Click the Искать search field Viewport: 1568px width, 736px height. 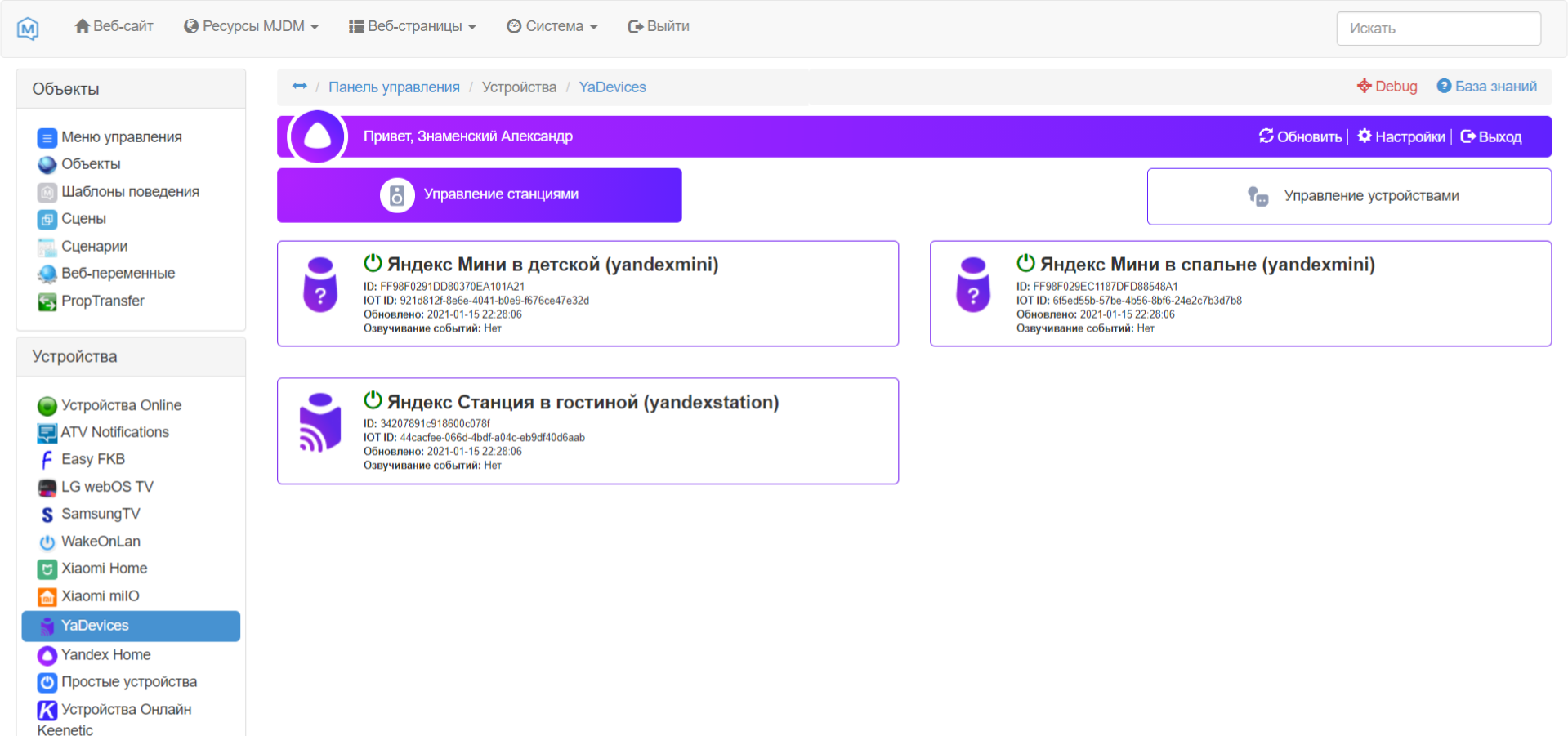point(1438,28)
